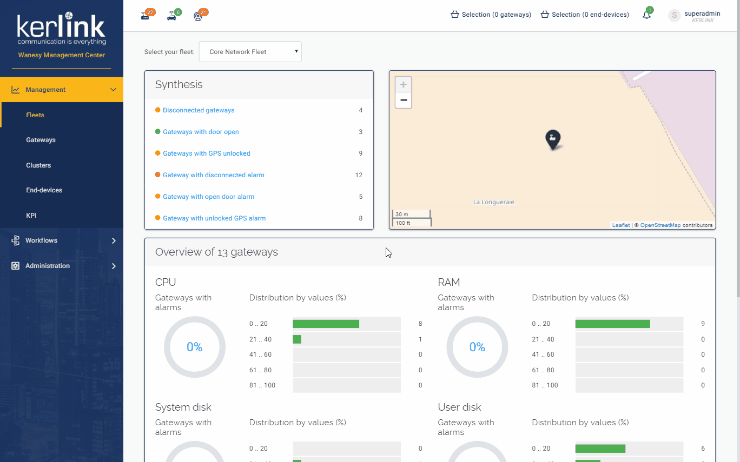Open Selection (0 gateways) basket
740x462 pixels.
(490, 15)
